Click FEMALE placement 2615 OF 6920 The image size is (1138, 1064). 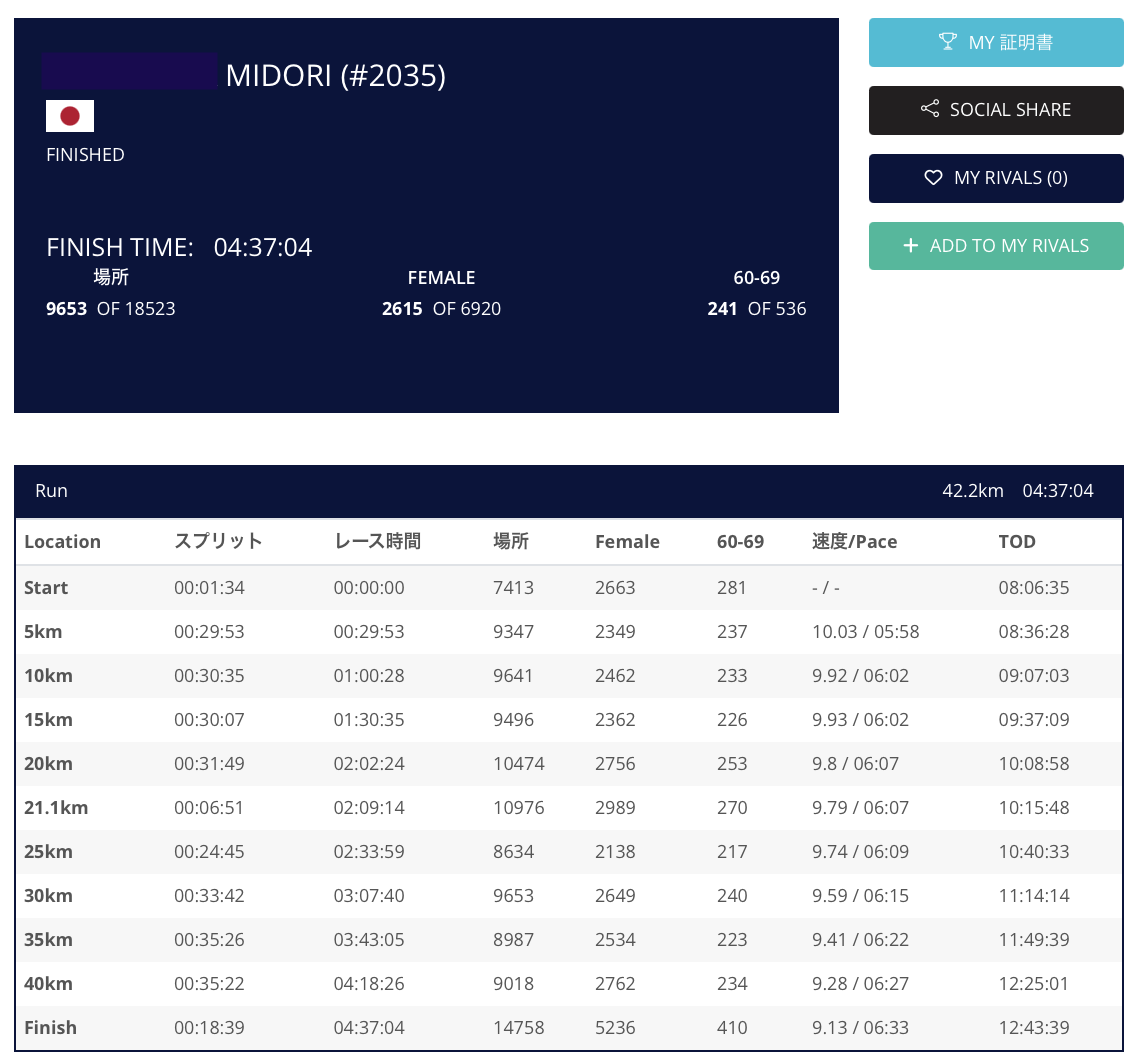click(441, 308)
